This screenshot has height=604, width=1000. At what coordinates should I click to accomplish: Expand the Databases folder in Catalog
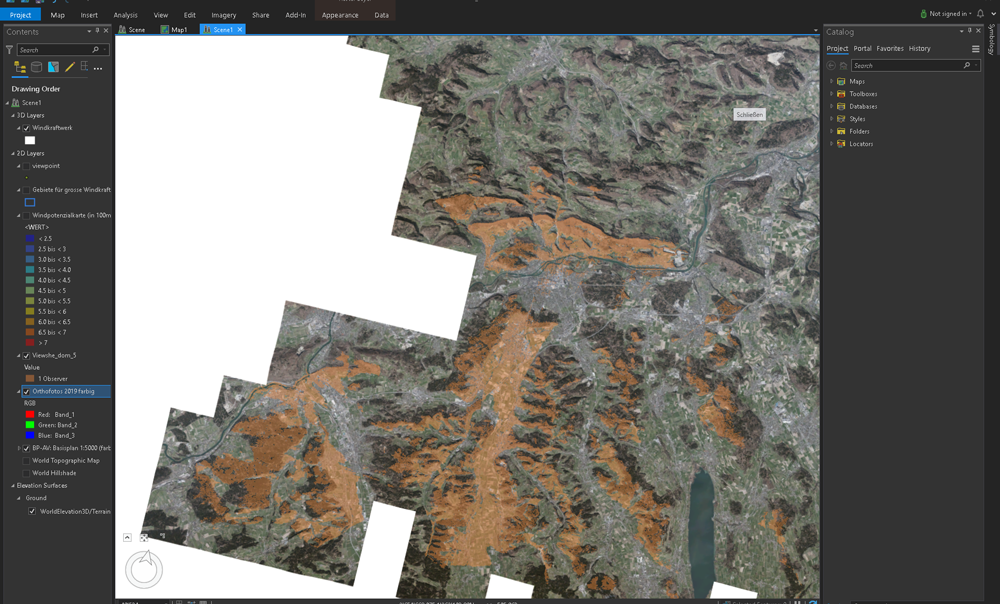[x=831, y=106]
